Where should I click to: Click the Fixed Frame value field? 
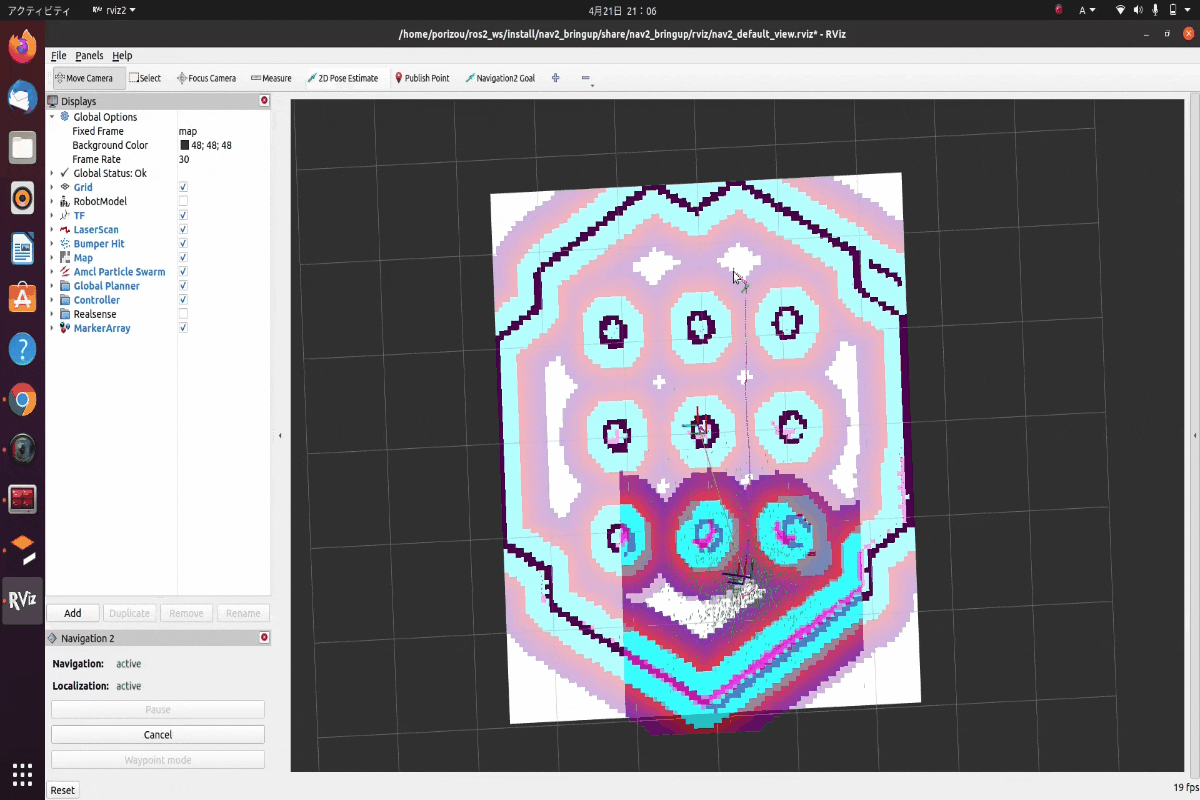[x=210, y=130]
